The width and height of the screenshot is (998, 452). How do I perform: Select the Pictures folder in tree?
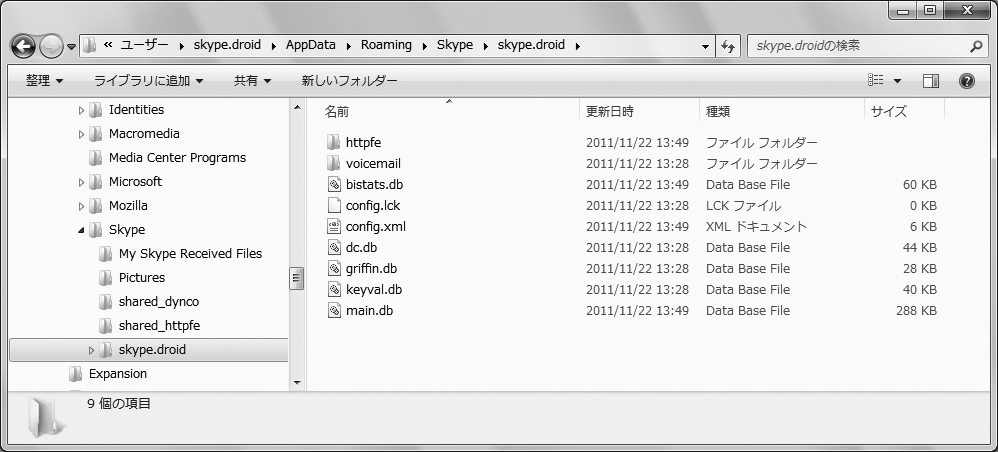[141, 278]
